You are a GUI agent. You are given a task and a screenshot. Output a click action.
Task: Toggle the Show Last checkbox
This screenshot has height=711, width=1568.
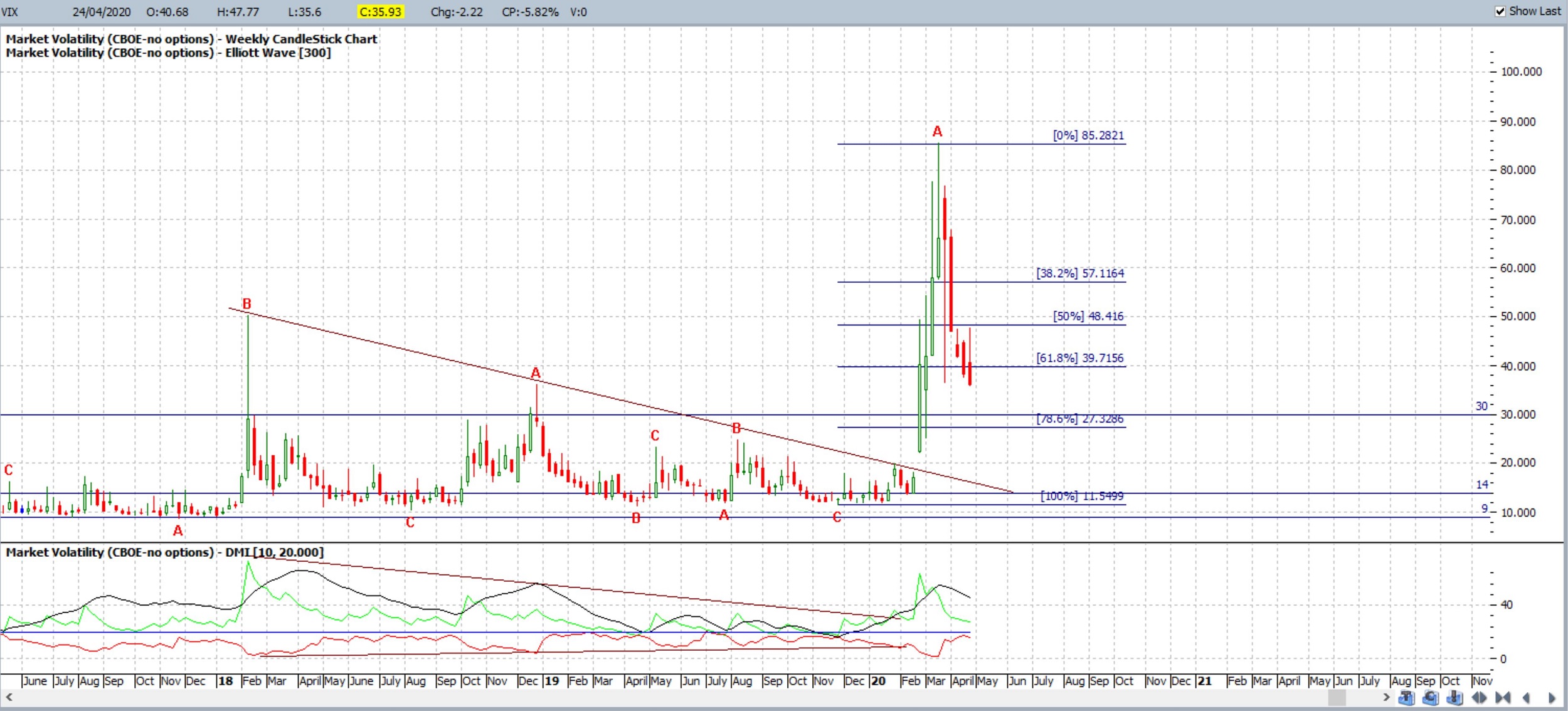[x=1500, y=11]
